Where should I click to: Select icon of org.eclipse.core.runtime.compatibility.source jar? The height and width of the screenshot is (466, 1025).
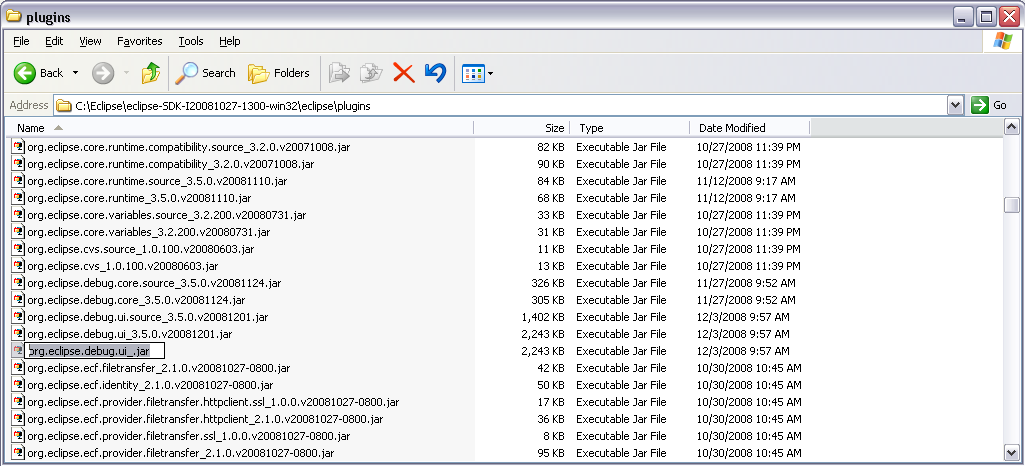click(18, 147)
